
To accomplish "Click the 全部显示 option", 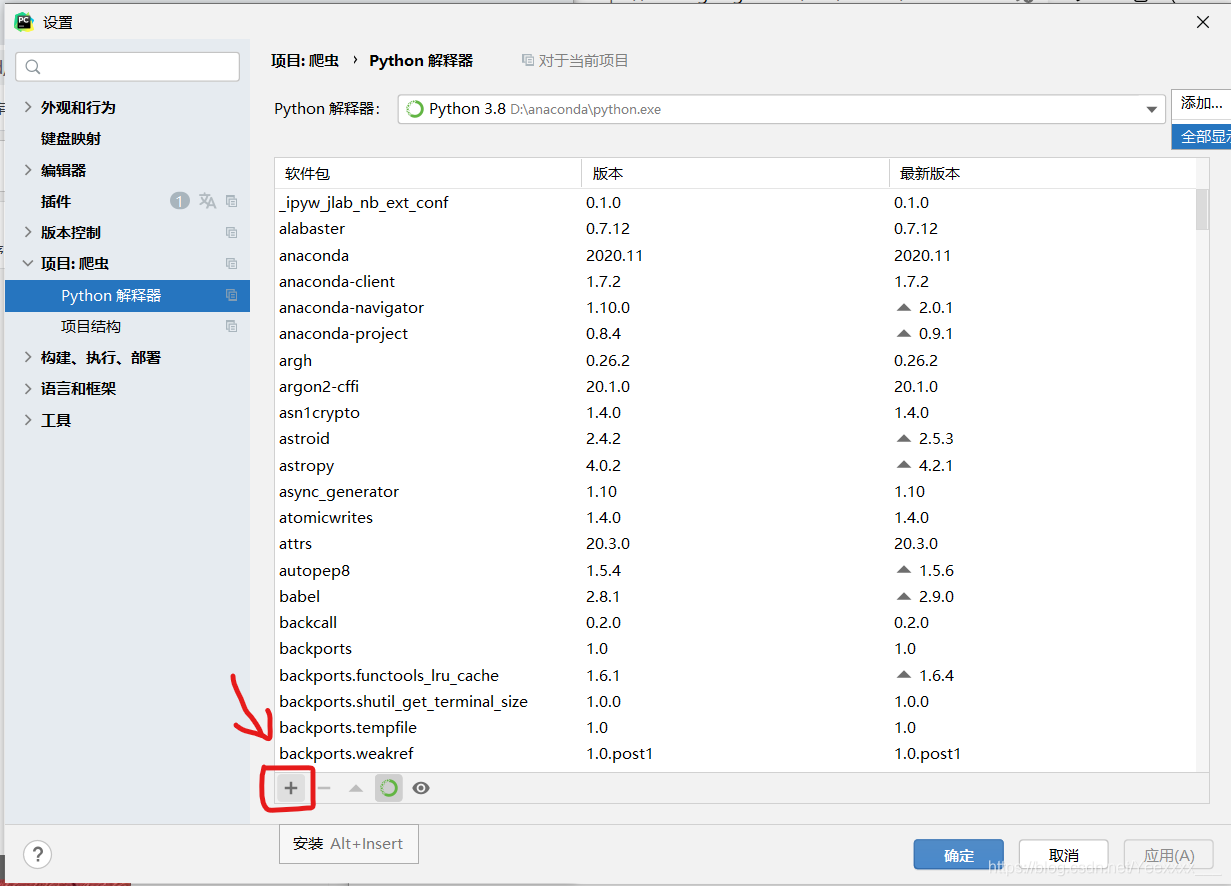I will pyautogui.click(x=1201, y=136).
